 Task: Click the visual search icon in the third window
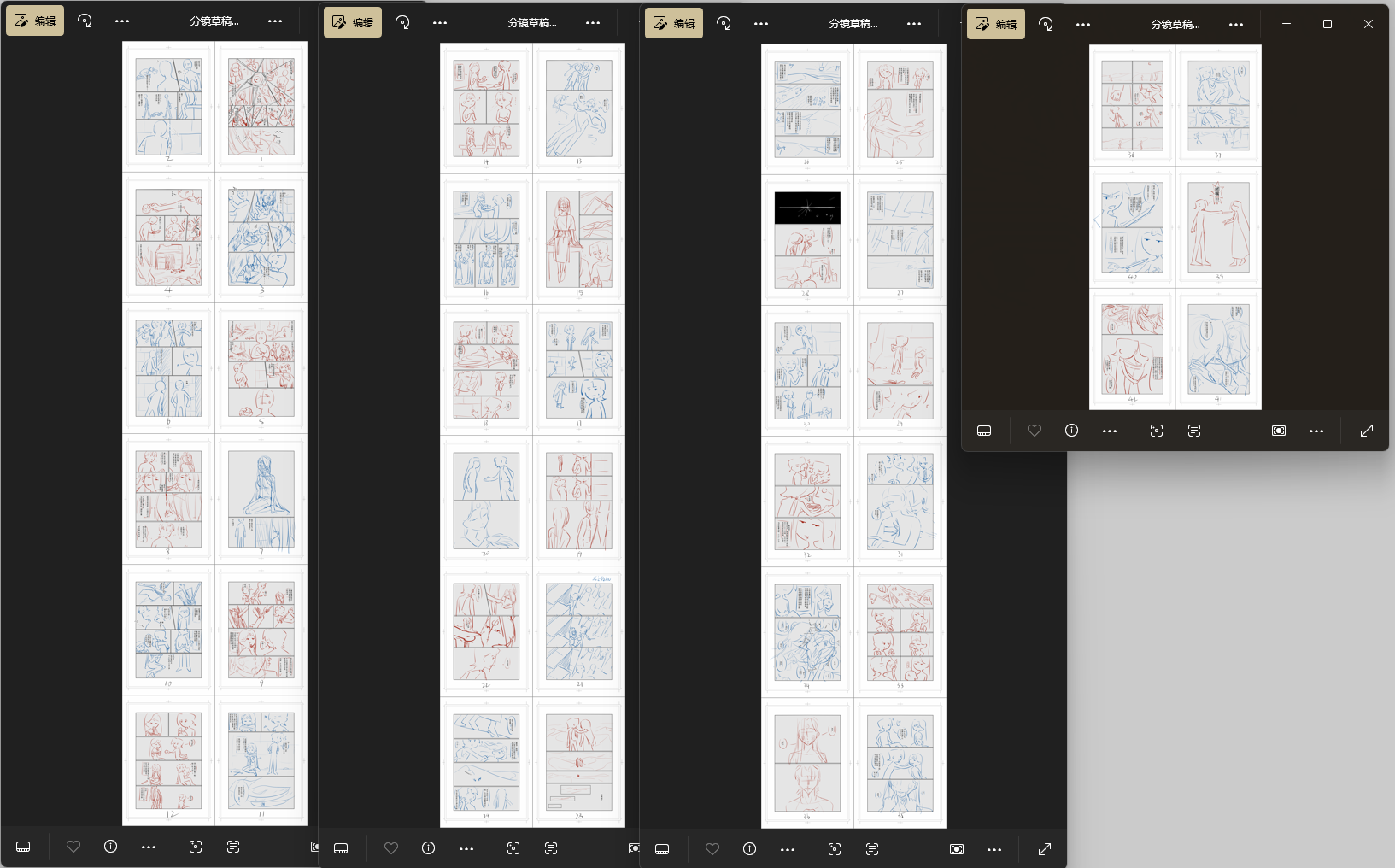pos(835,848)
